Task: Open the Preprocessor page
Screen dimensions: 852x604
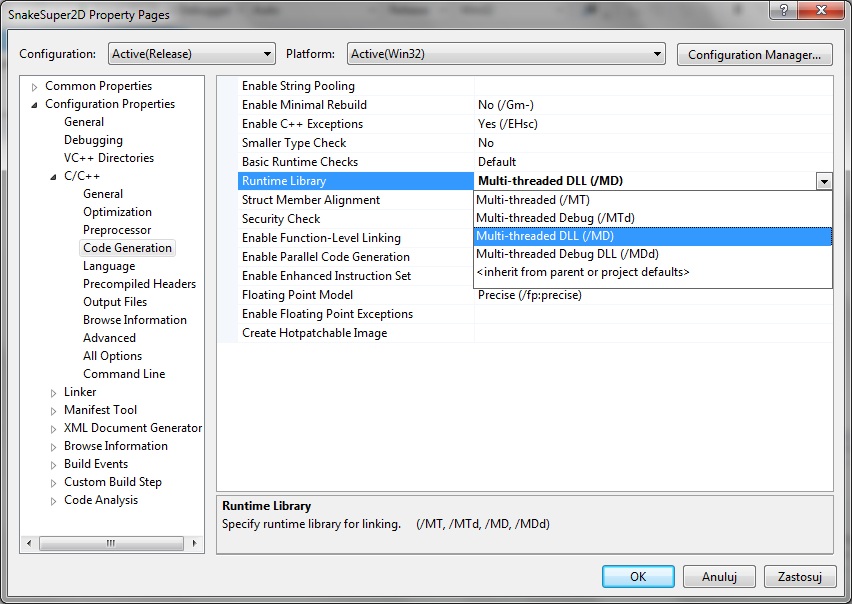Action: [x=117, y=230]
